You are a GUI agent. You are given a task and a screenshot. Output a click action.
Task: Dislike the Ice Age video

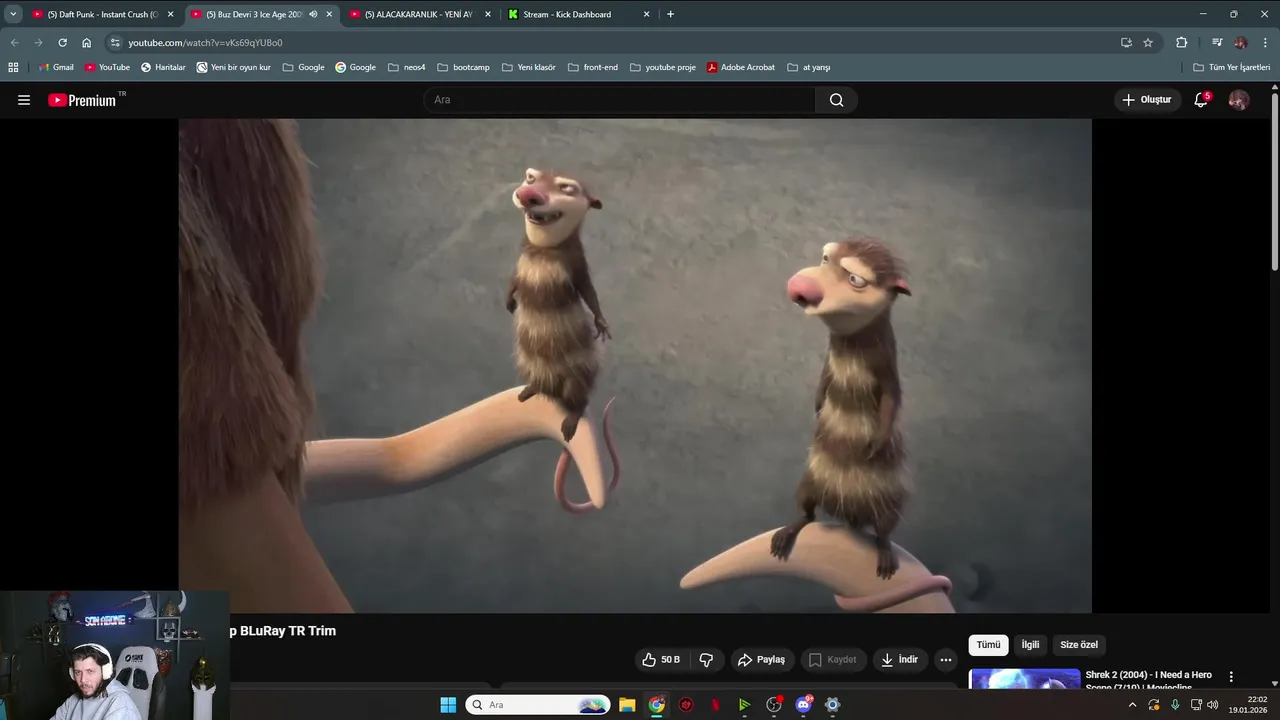coord(706,660)
